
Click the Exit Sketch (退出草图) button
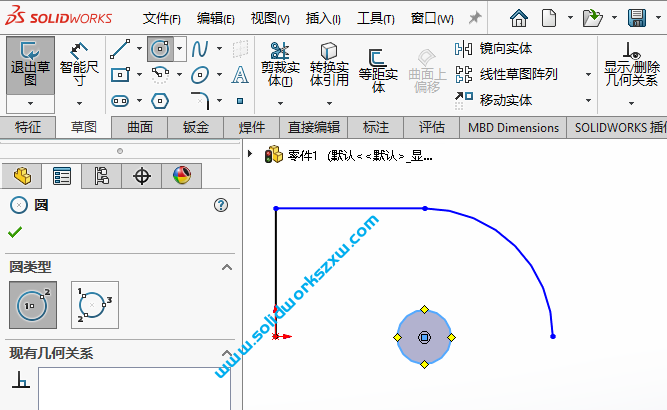[x=30, y=64]
